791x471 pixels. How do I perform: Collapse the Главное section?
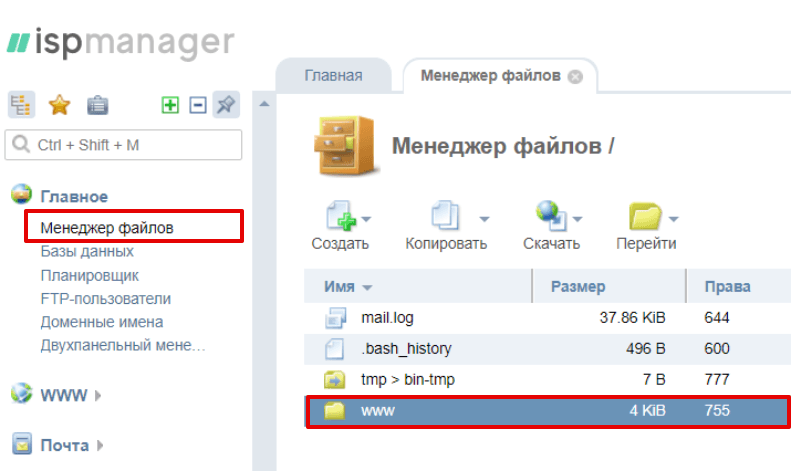click(x=74, y=196)
